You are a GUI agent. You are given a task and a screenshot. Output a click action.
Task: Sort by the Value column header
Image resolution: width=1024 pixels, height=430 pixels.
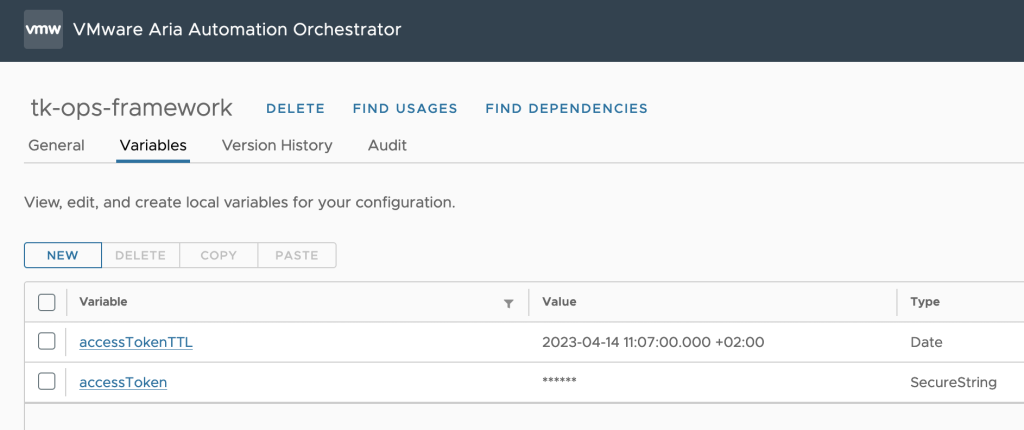click(x=559, y=302)
